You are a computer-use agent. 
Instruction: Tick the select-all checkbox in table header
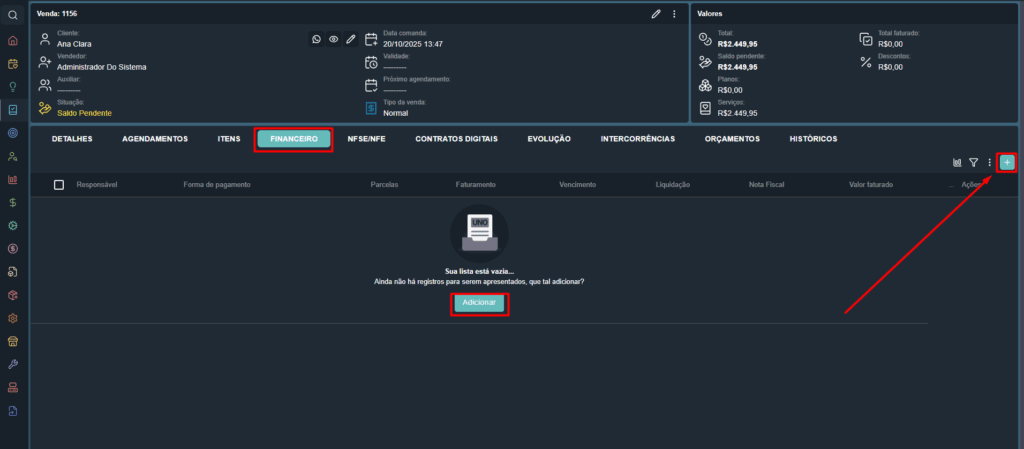[59, 185]
